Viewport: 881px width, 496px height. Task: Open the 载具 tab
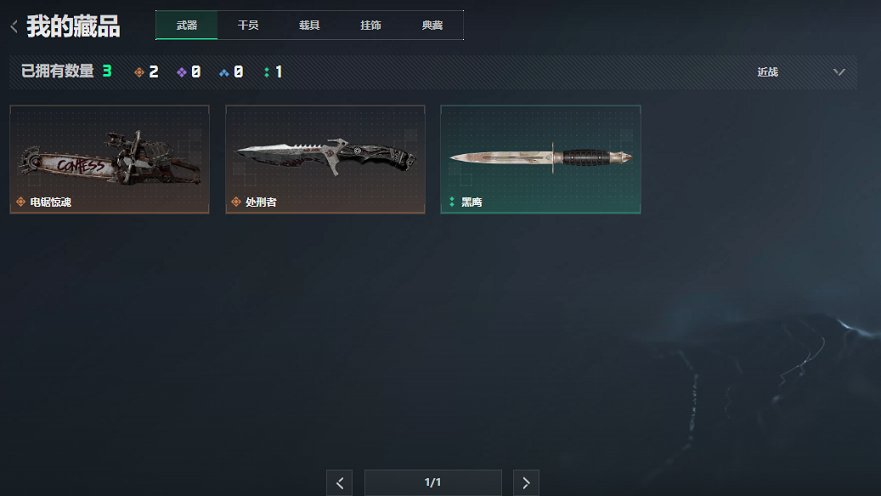pyautogui.click(x=309, y=25)
